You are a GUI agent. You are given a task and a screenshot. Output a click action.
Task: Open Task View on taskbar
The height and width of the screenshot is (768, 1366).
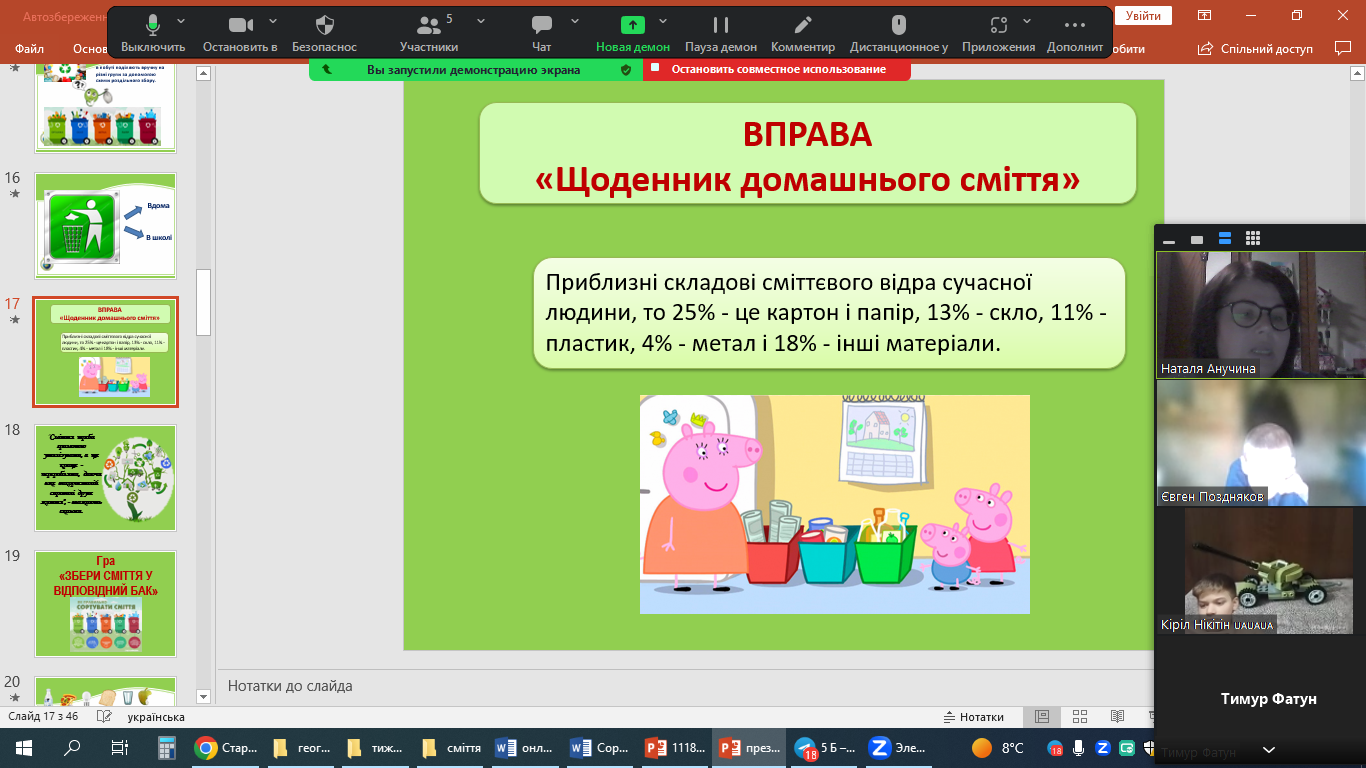pos(119,747)
